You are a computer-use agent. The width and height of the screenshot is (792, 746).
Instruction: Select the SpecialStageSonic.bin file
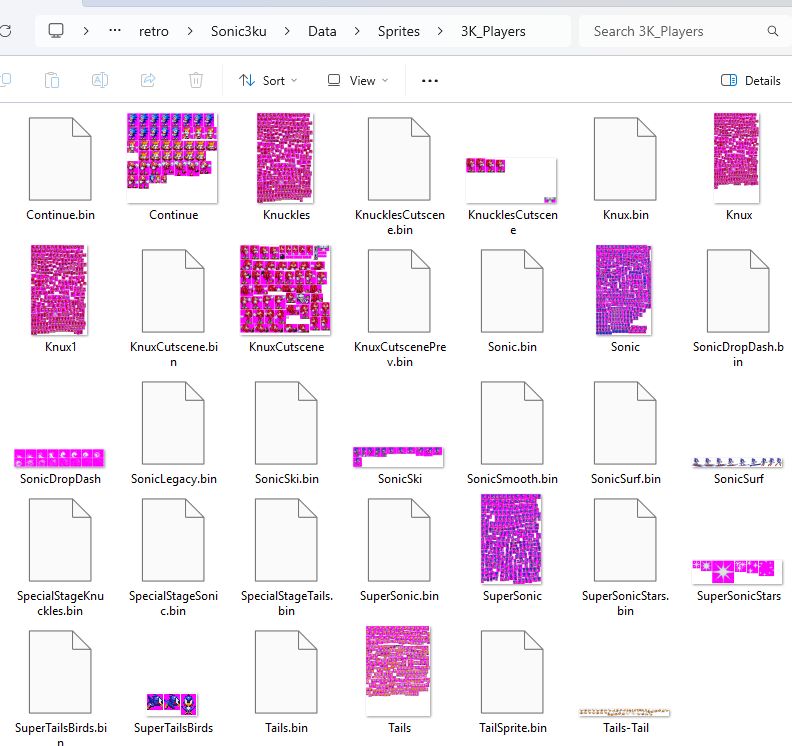pos(173,557)
